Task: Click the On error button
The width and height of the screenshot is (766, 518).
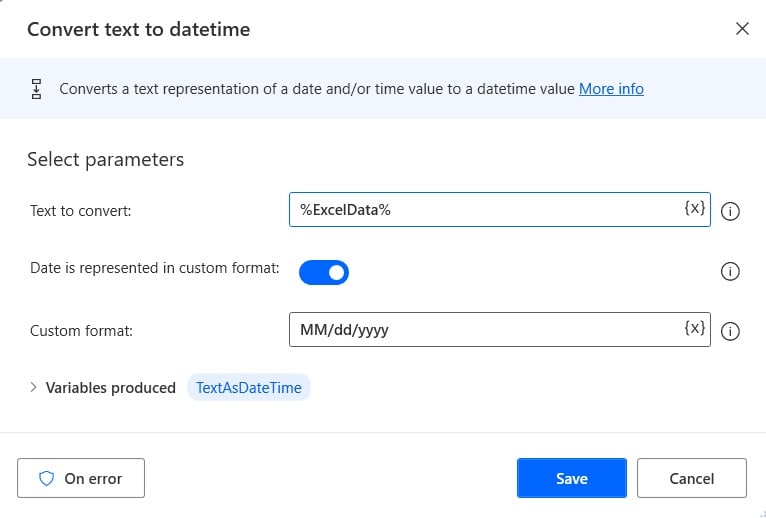Action: pos(81,478)
